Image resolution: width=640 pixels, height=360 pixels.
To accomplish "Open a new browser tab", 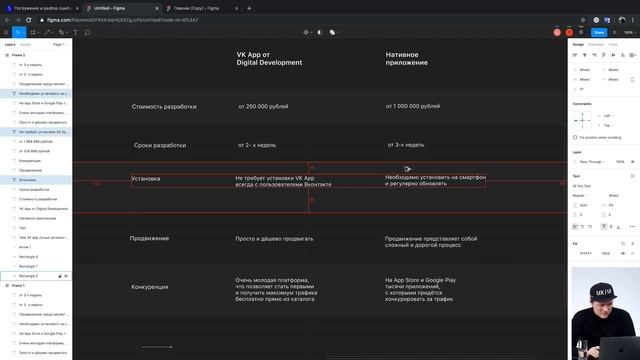I will click(x=249, y=8).
